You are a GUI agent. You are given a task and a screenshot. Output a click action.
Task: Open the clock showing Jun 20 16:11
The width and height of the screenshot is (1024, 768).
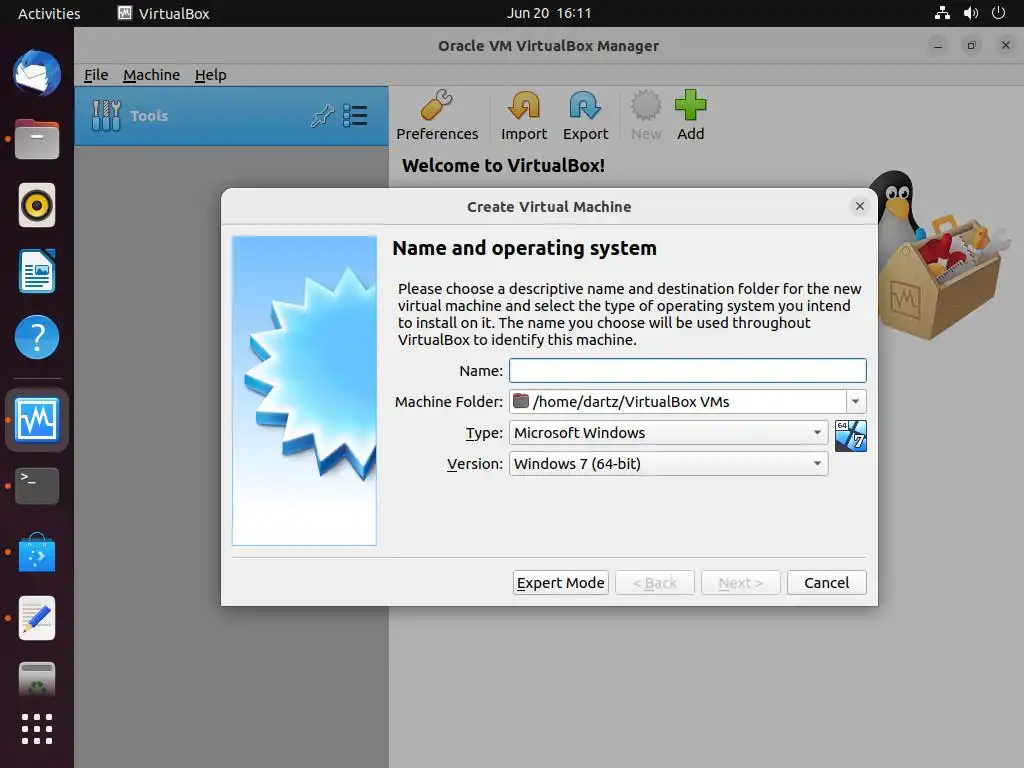tap(549, 13)
